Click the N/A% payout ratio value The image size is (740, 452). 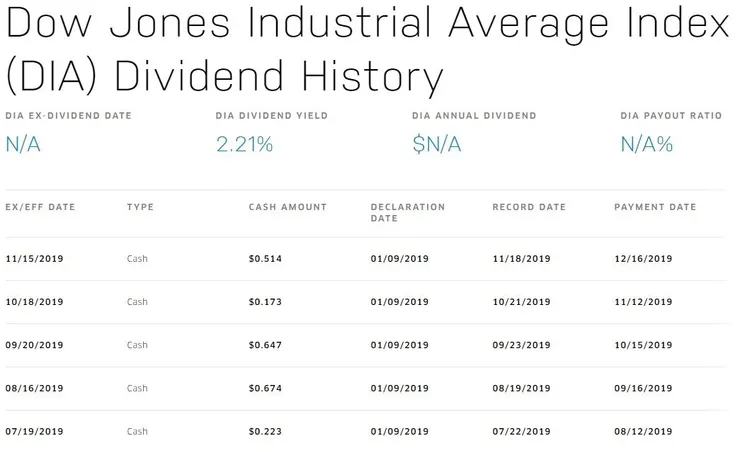pos(647,144)
